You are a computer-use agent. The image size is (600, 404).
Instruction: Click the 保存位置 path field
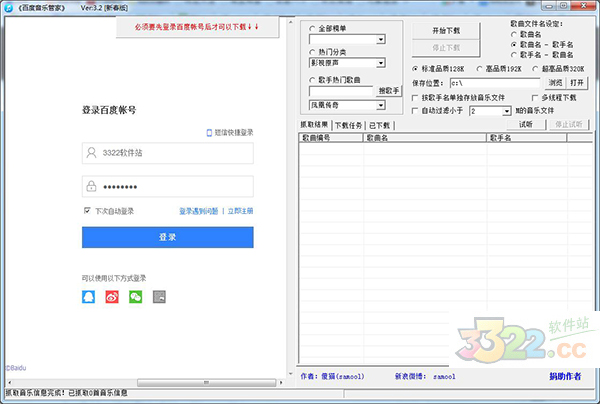[x=495, y=83]
